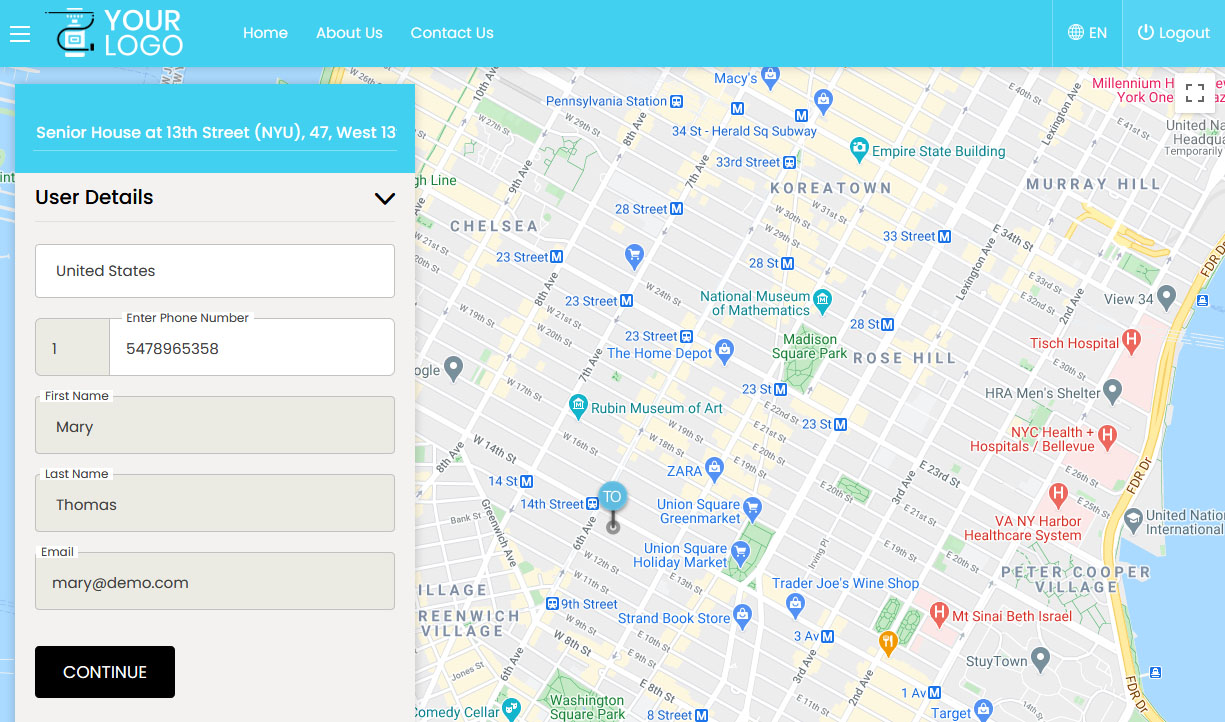The width and height of the screenshot is (1225, 722).
Task: Select Pennsylvania Station transit icon
Action: coord(677,101)
